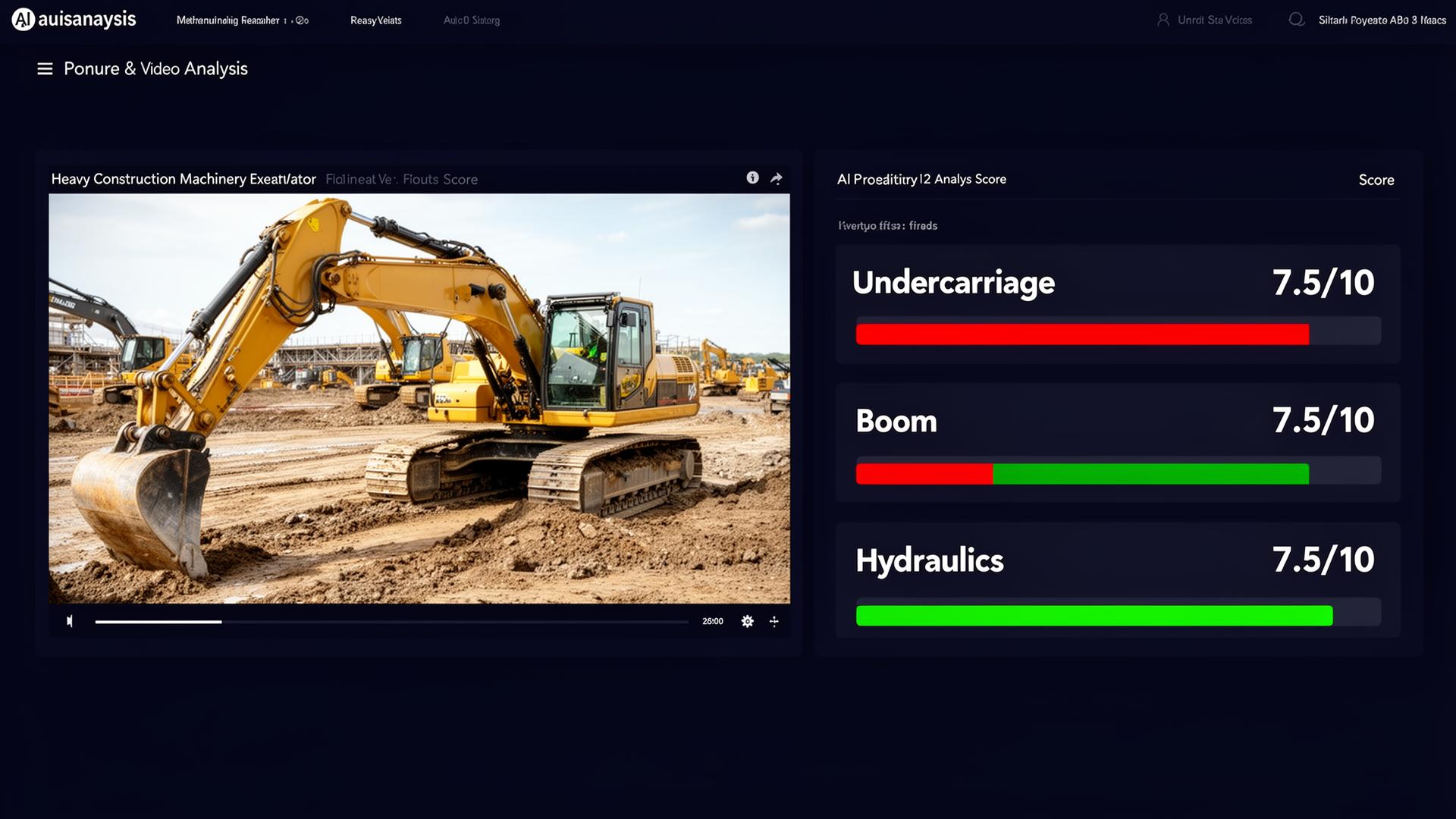Image resolution: width=1456 pixels, height=819 pixels.
Task: Click the 26:00 timestamp display
Action: tap(713, 620)
